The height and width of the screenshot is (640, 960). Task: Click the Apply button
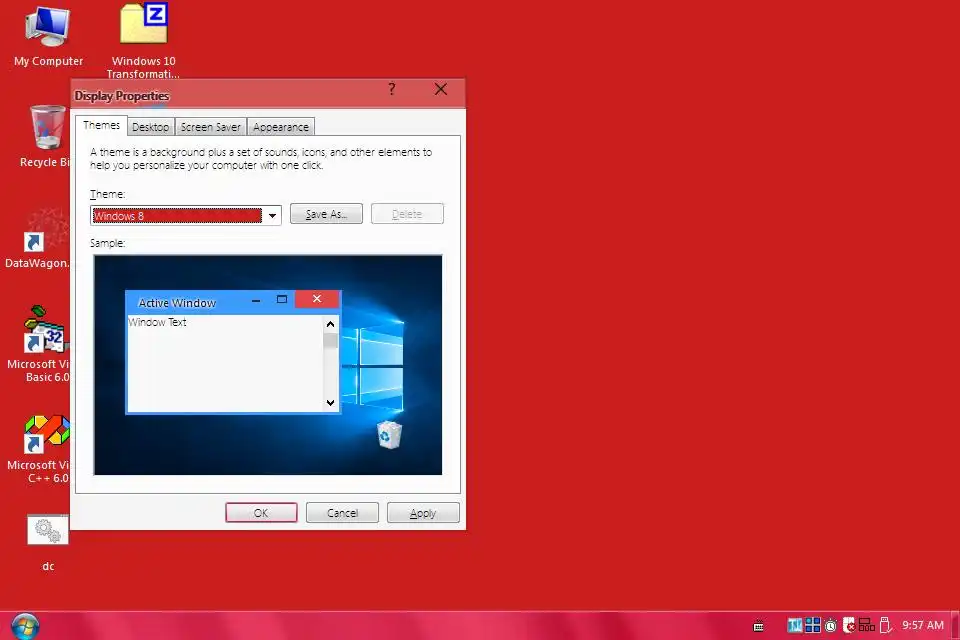[423, 513]
